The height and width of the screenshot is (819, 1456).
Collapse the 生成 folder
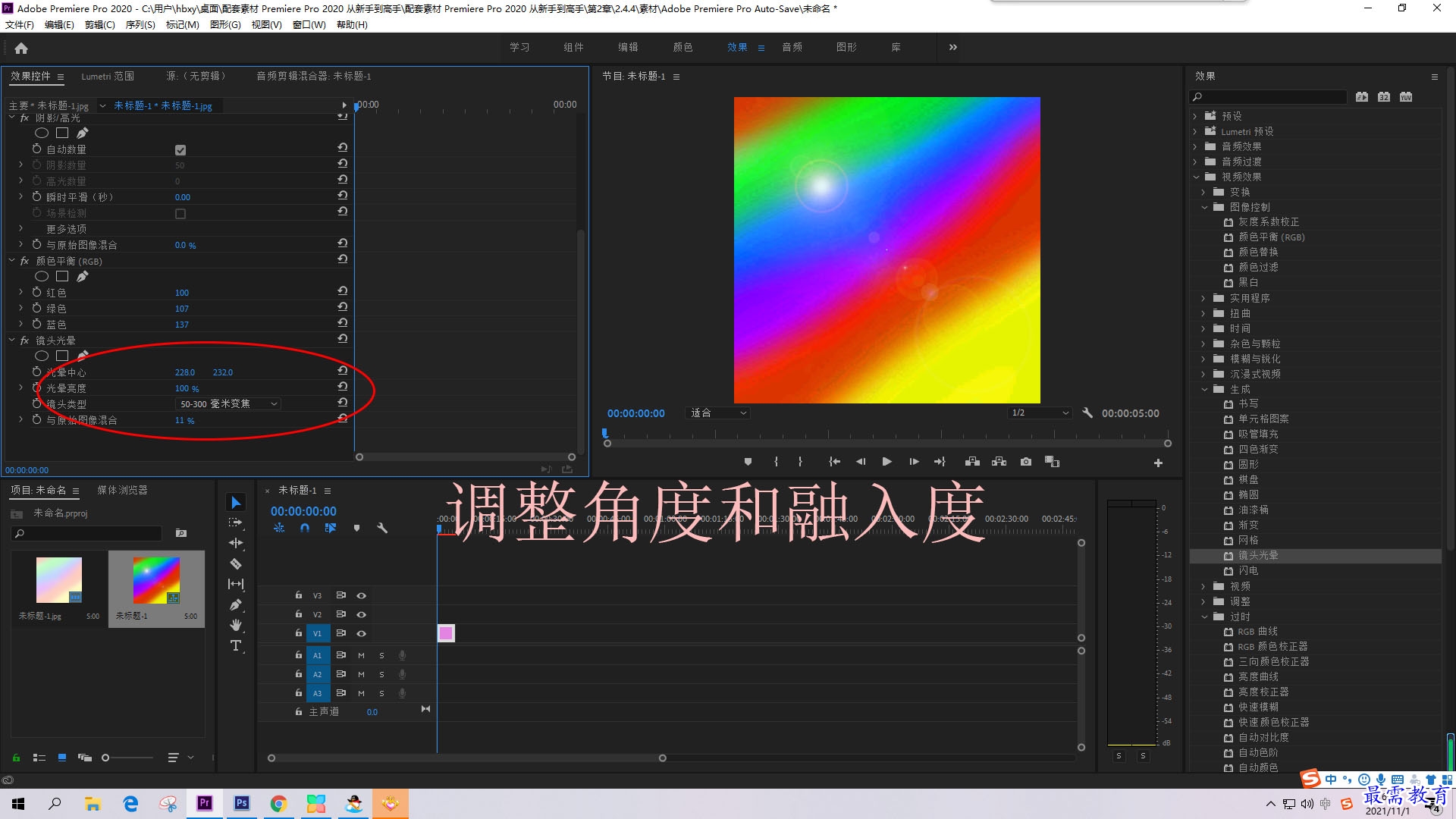[x=1204, y=389]
